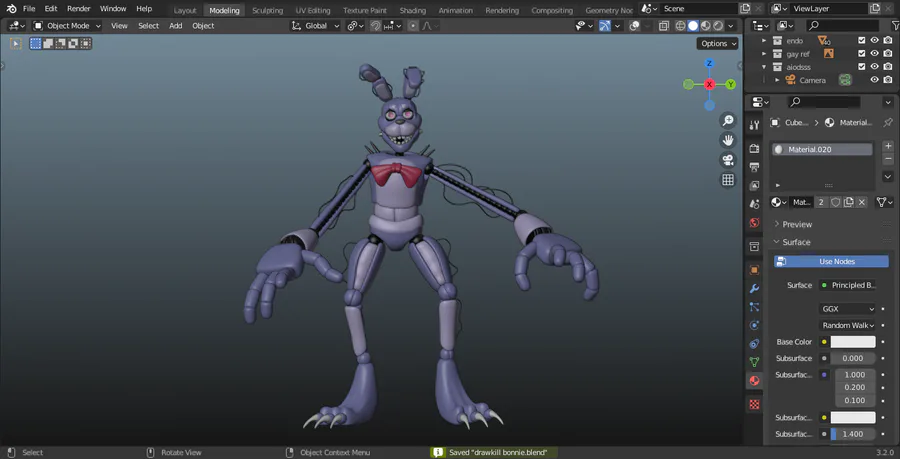Collapse the aiodsss collection tree
The height and width of the screenshot is (459, 900).
(764, 67)
